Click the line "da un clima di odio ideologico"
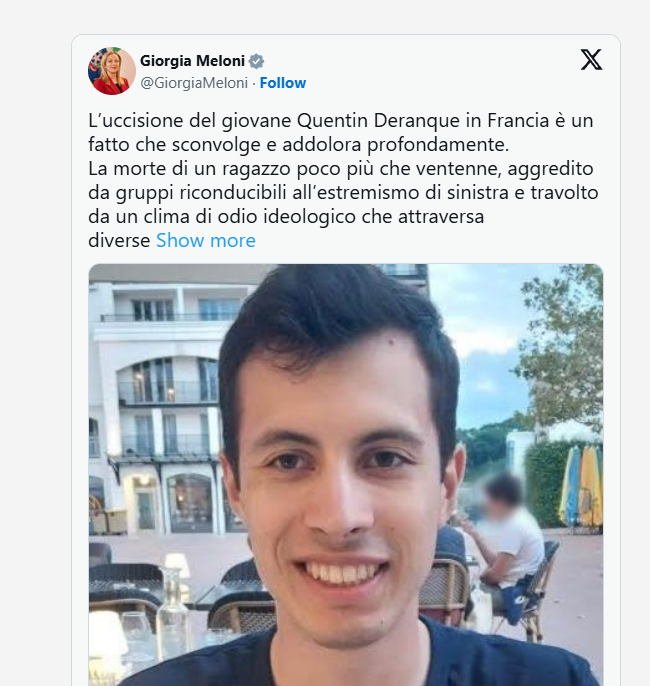This screenshot has width=650, height=686. tap(286, 217)
